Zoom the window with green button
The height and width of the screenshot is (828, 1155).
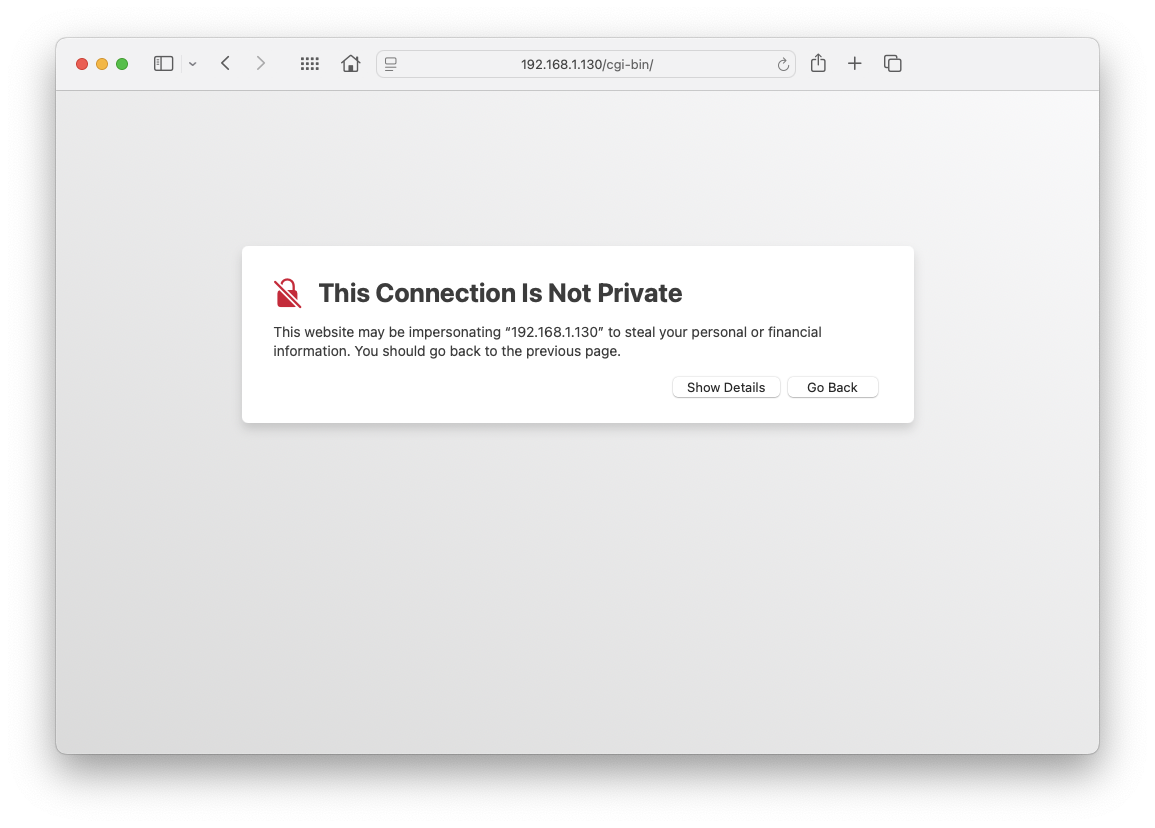[122, 64]
